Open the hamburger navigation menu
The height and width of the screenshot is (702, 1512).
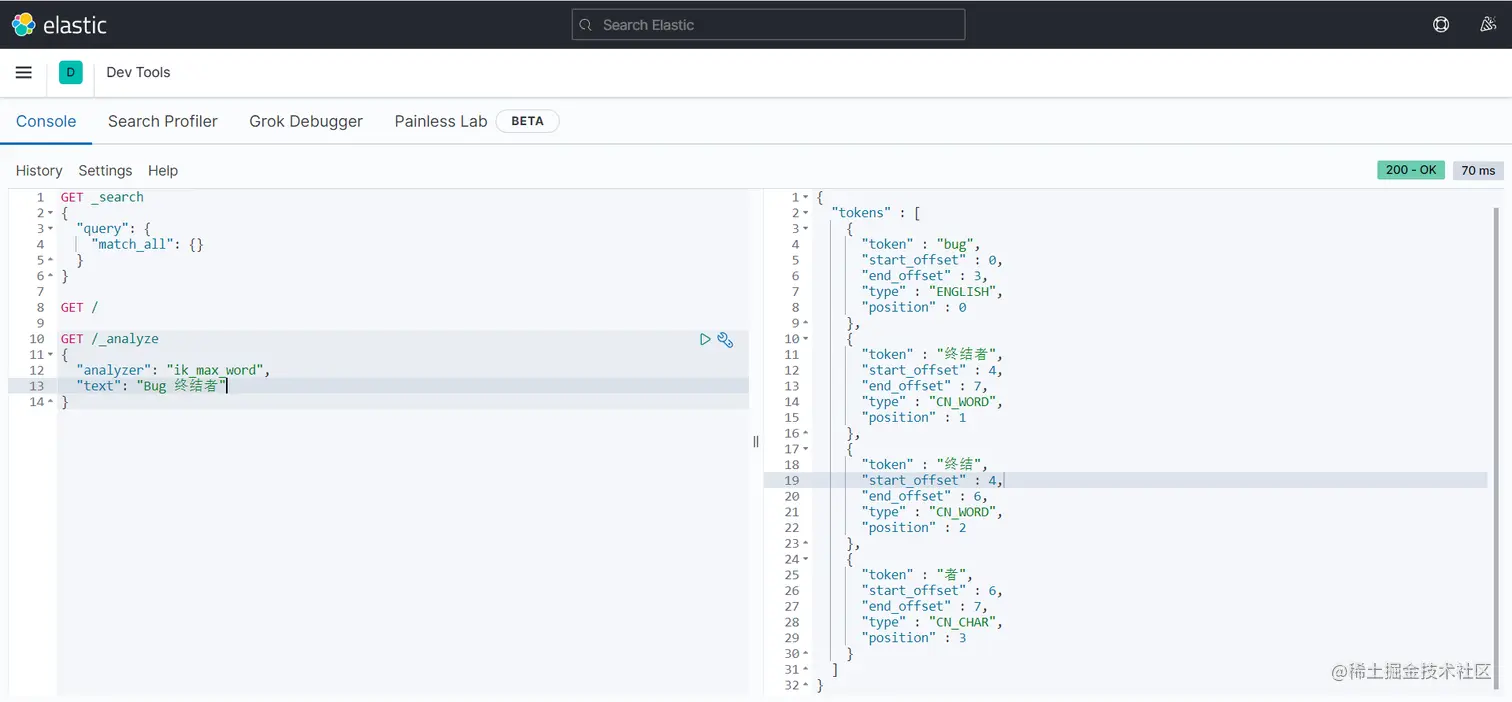(24, 72)
